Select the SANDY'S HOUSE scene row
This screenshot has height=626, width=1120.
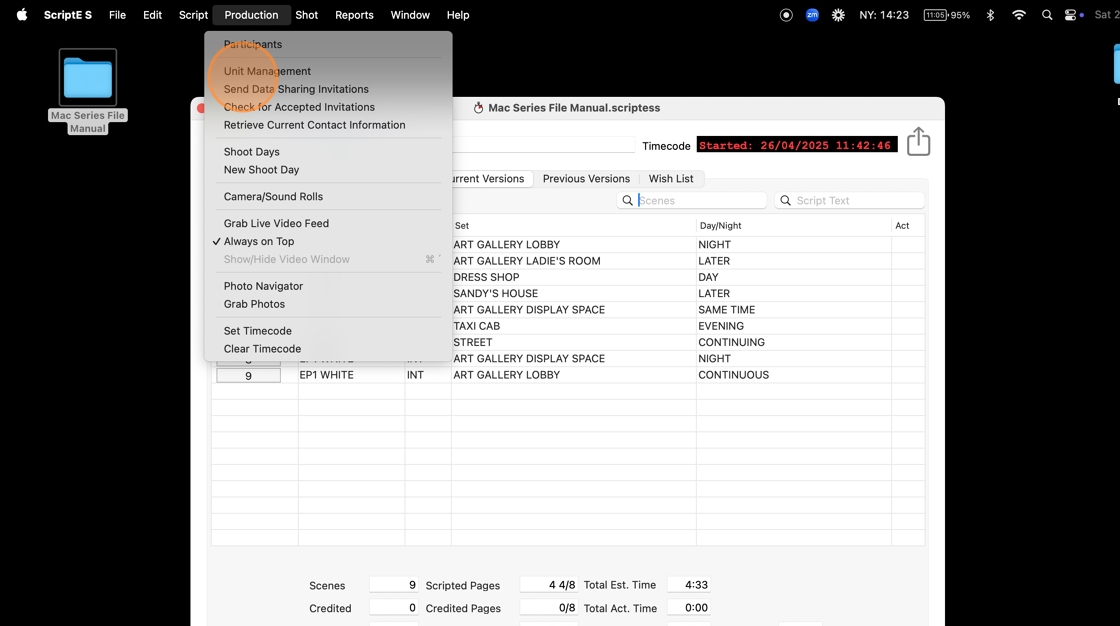[574, 294]
